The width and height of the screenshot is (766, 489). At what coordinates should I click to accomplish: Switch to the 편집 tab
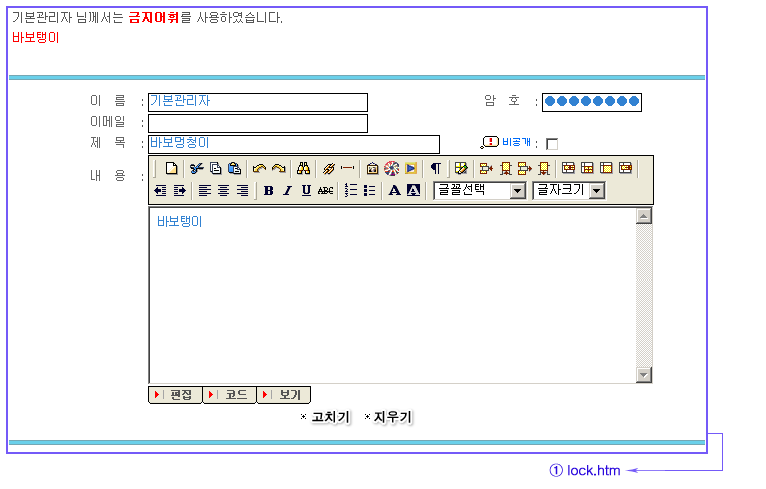(176, 395)
